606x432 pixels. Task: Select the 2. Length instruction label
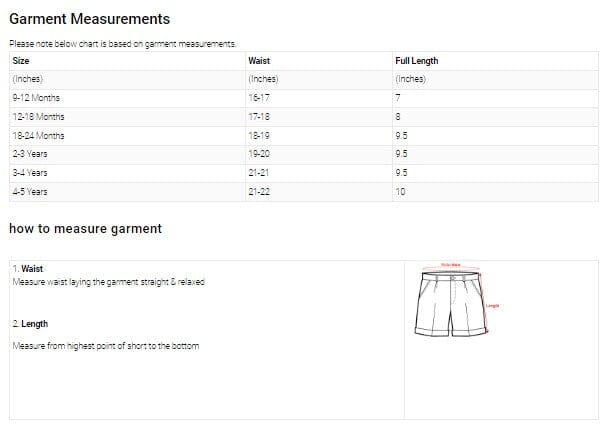31,324
